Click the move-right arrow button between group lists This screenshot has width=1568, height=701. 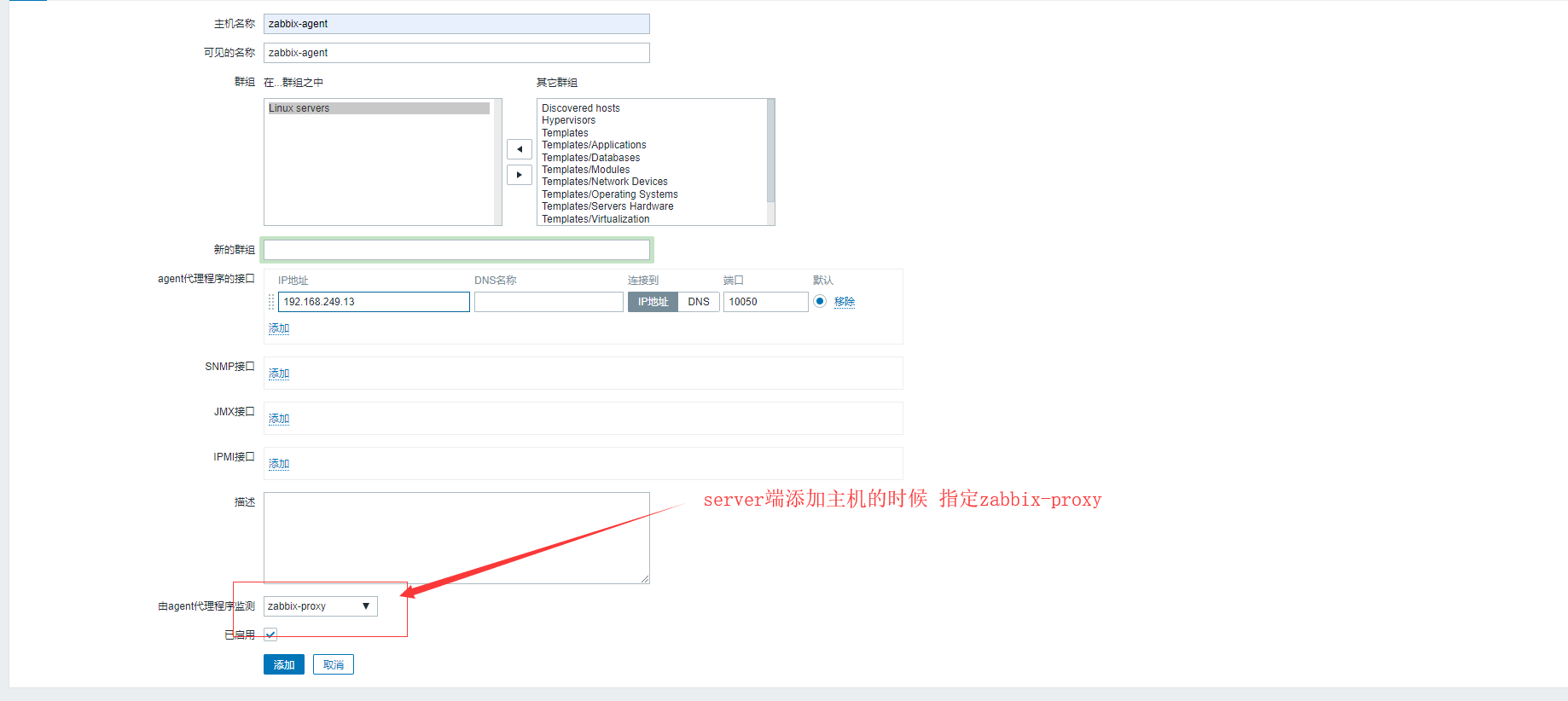pyautogui.click(x=519, y=175)
